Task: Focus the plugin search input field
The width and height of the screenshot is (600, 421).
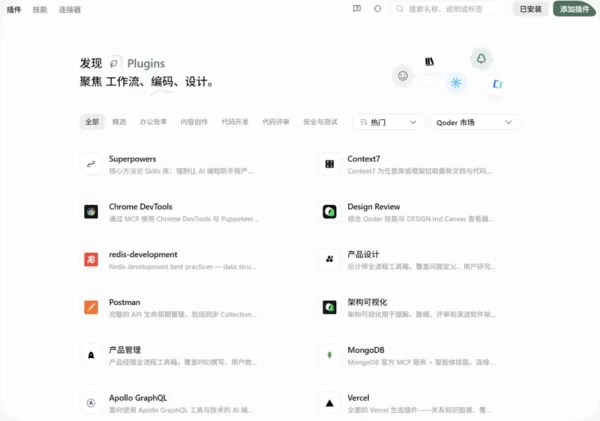Action: click(x=450, y=9)
